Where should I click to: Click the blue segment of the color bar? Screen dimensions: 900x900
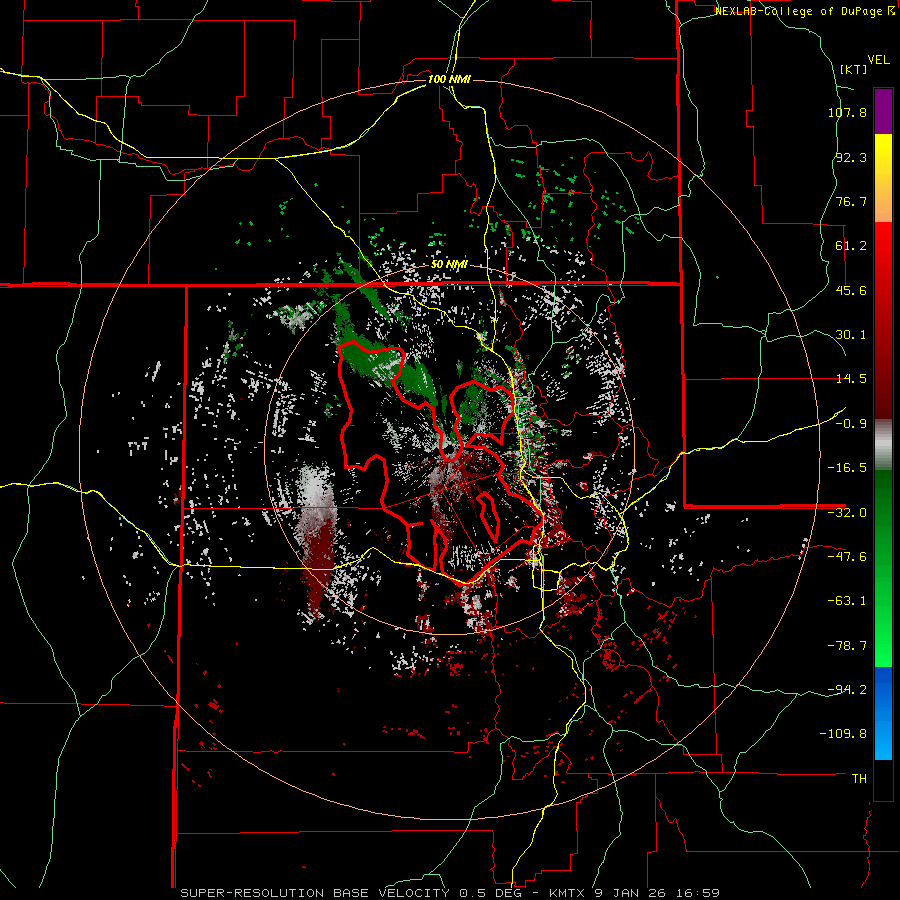tap(883, 713)
